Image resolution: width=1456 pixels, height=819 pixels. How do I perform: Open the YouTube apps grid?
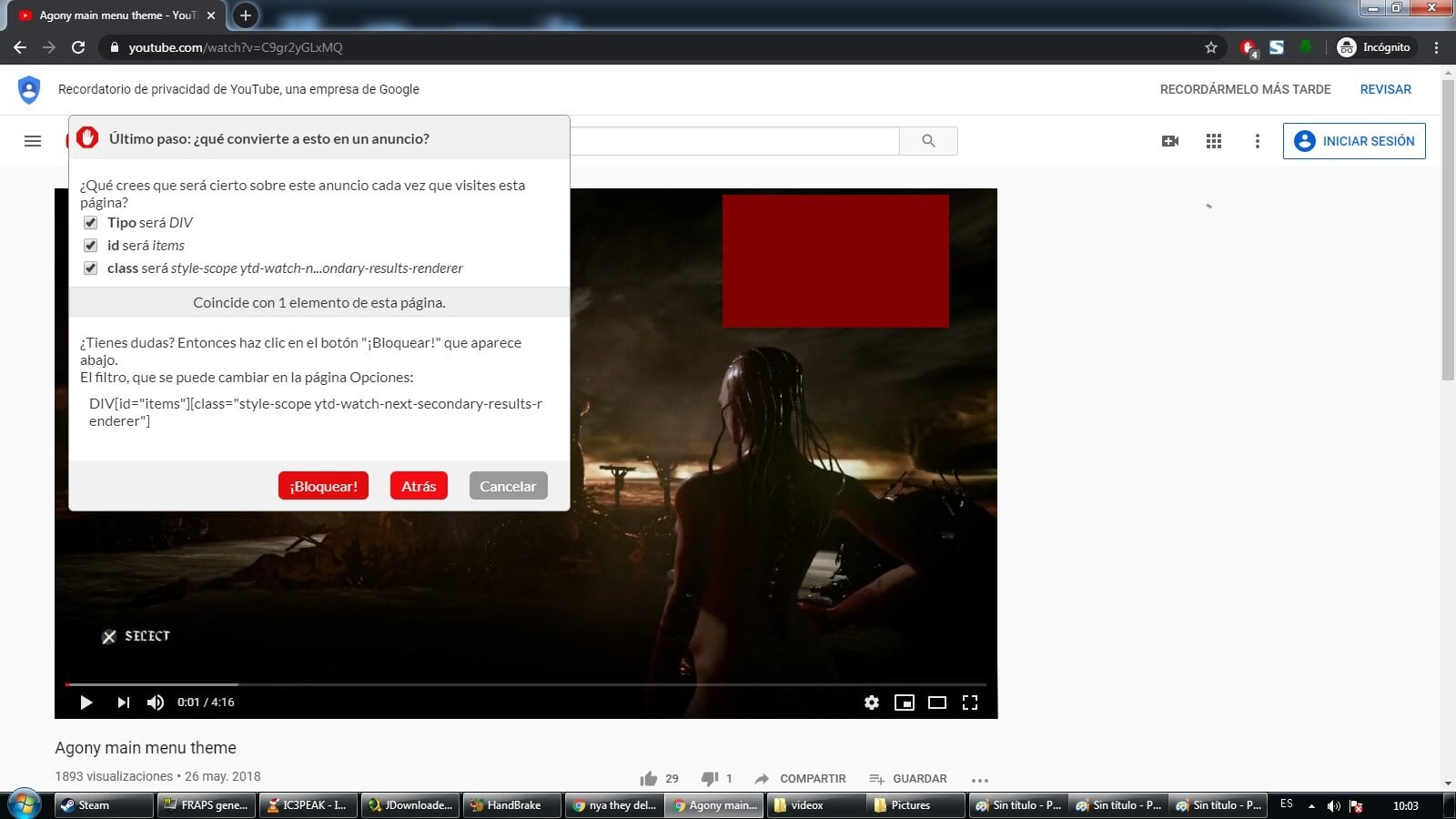coord(1214,141)
